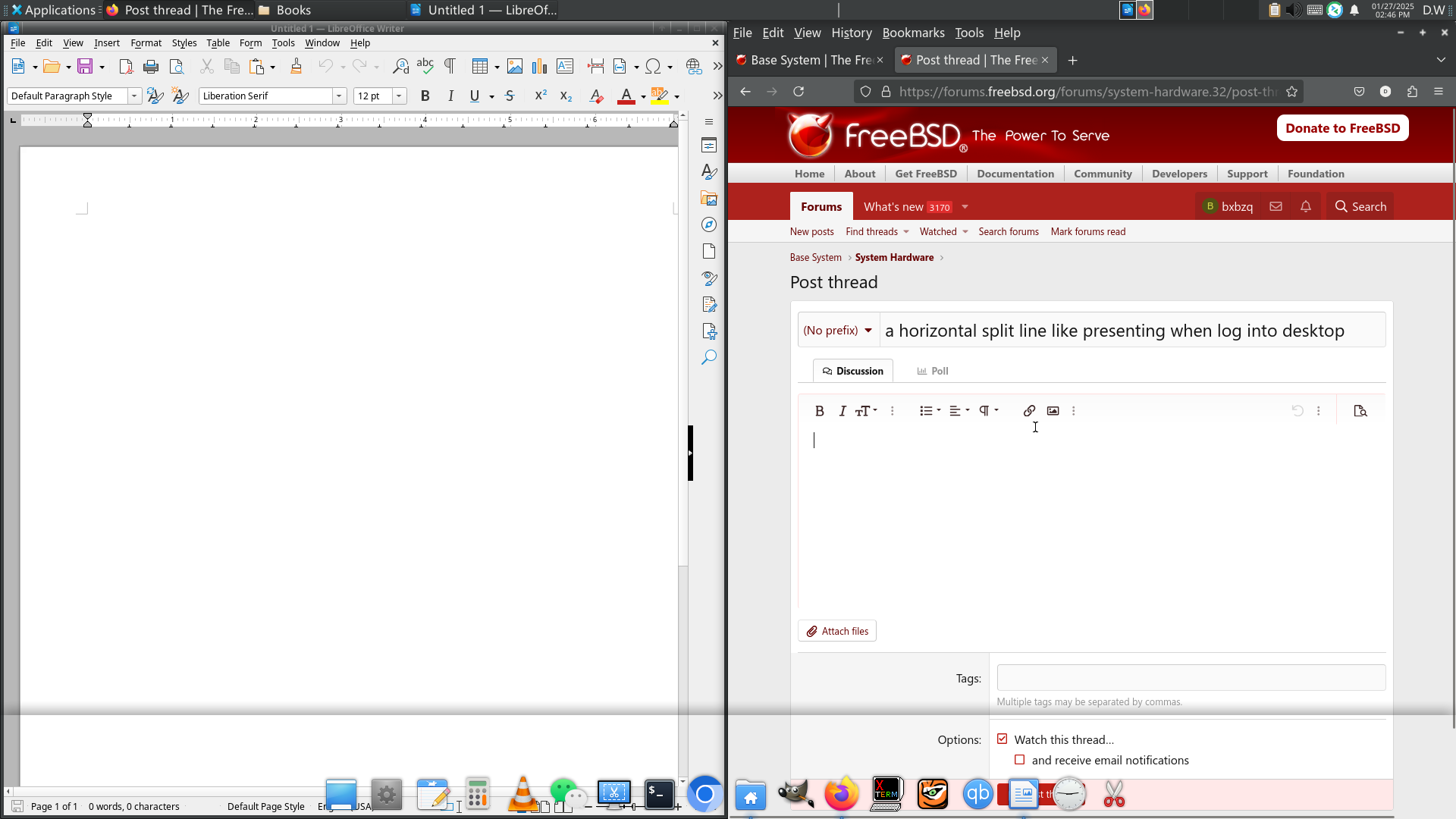Viewport: 1456px width, 819px height.
Task: Click the Attach files button
Action: click(837, 631)
